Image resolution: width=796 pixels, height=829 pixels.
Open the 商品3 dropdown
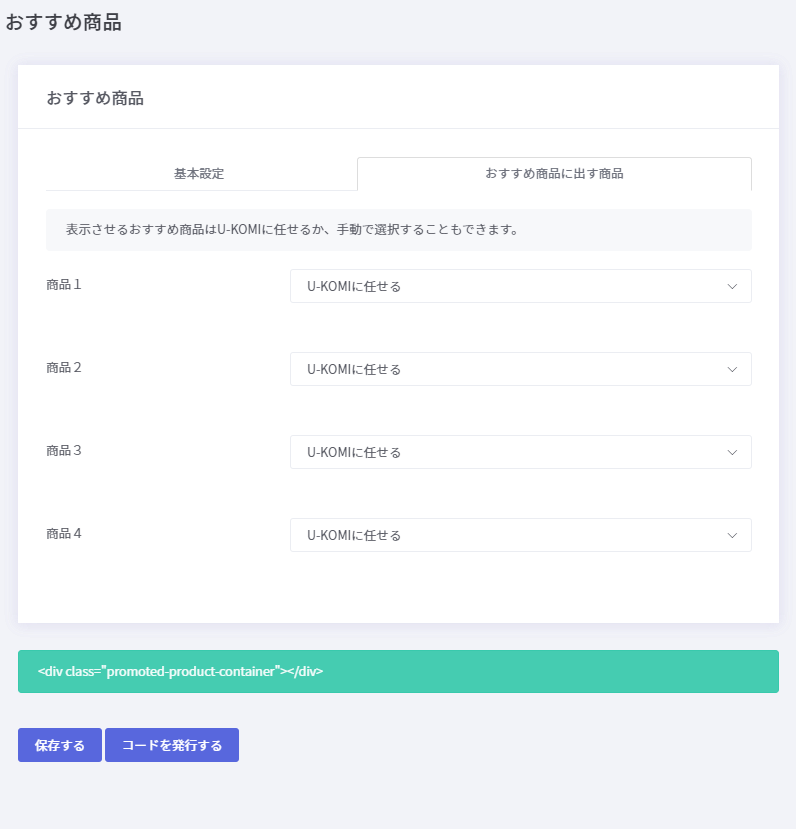pyautogui.click(x=521, y=452)
